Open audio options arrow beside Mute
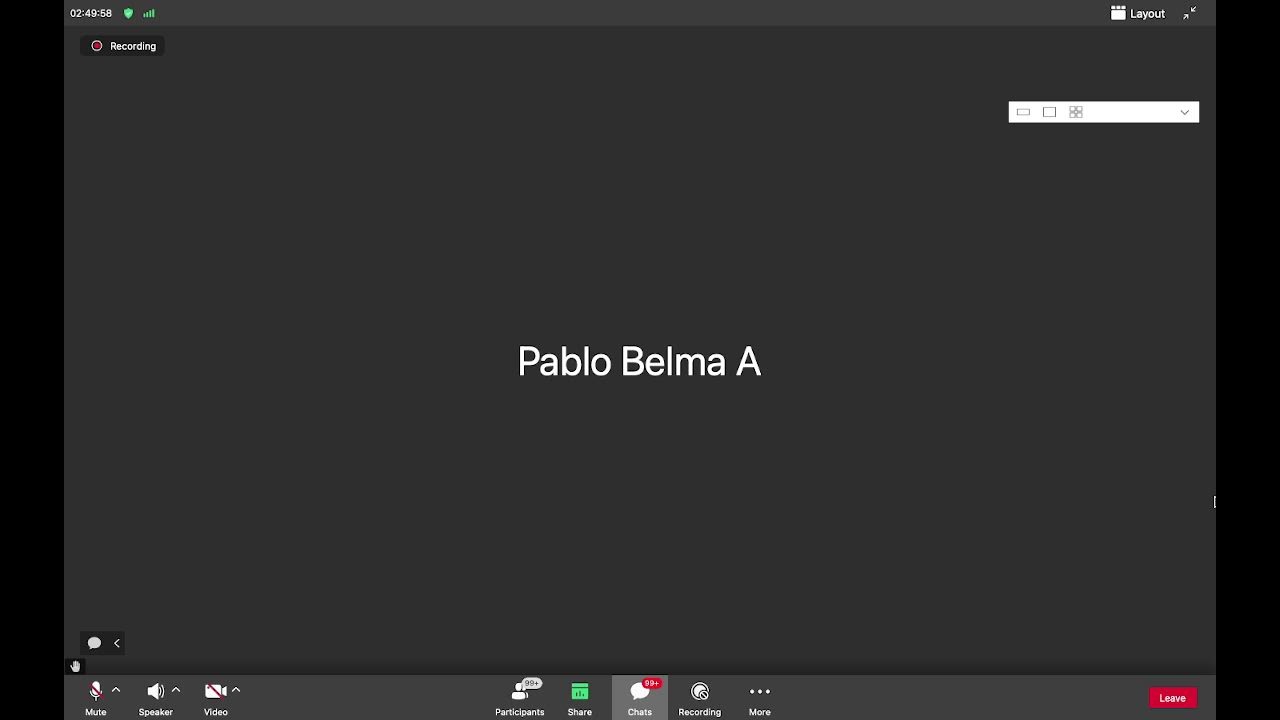 pos(116,690)
